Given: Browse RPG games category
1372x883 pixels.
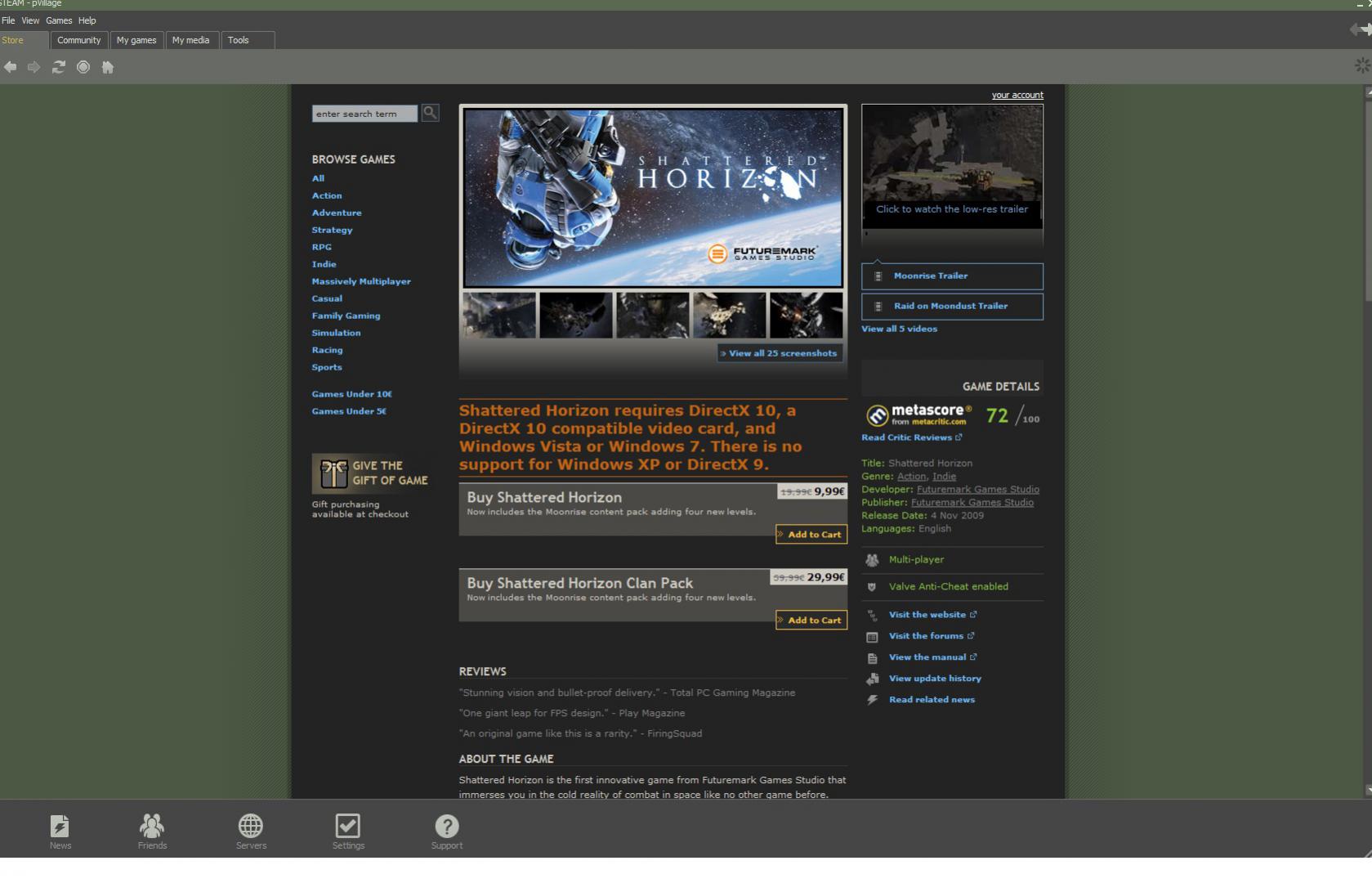Looking at the screenshot, I should (321, 247).
